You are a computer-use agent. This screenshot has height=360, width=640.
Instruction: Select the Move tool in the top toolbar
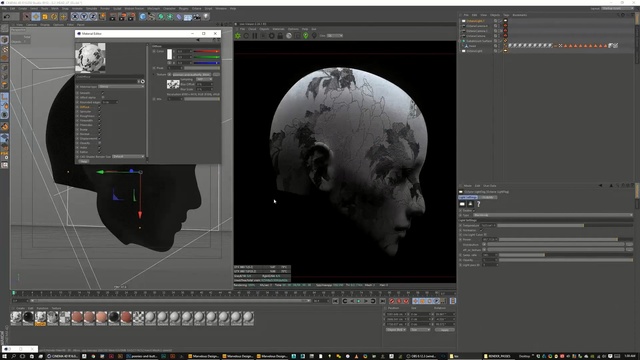[x=36, y=17]
